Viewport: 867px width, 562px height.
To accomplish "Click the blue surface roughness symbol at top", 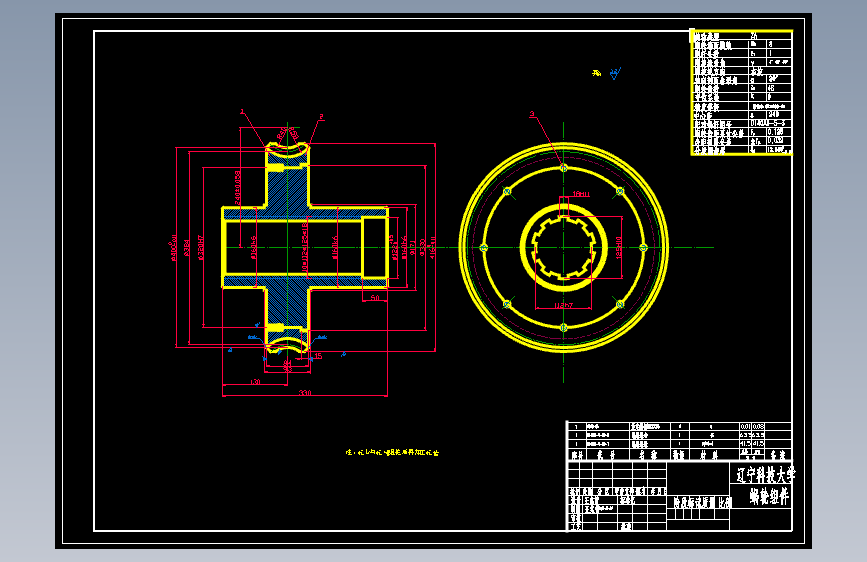I will tap(615, 74).
